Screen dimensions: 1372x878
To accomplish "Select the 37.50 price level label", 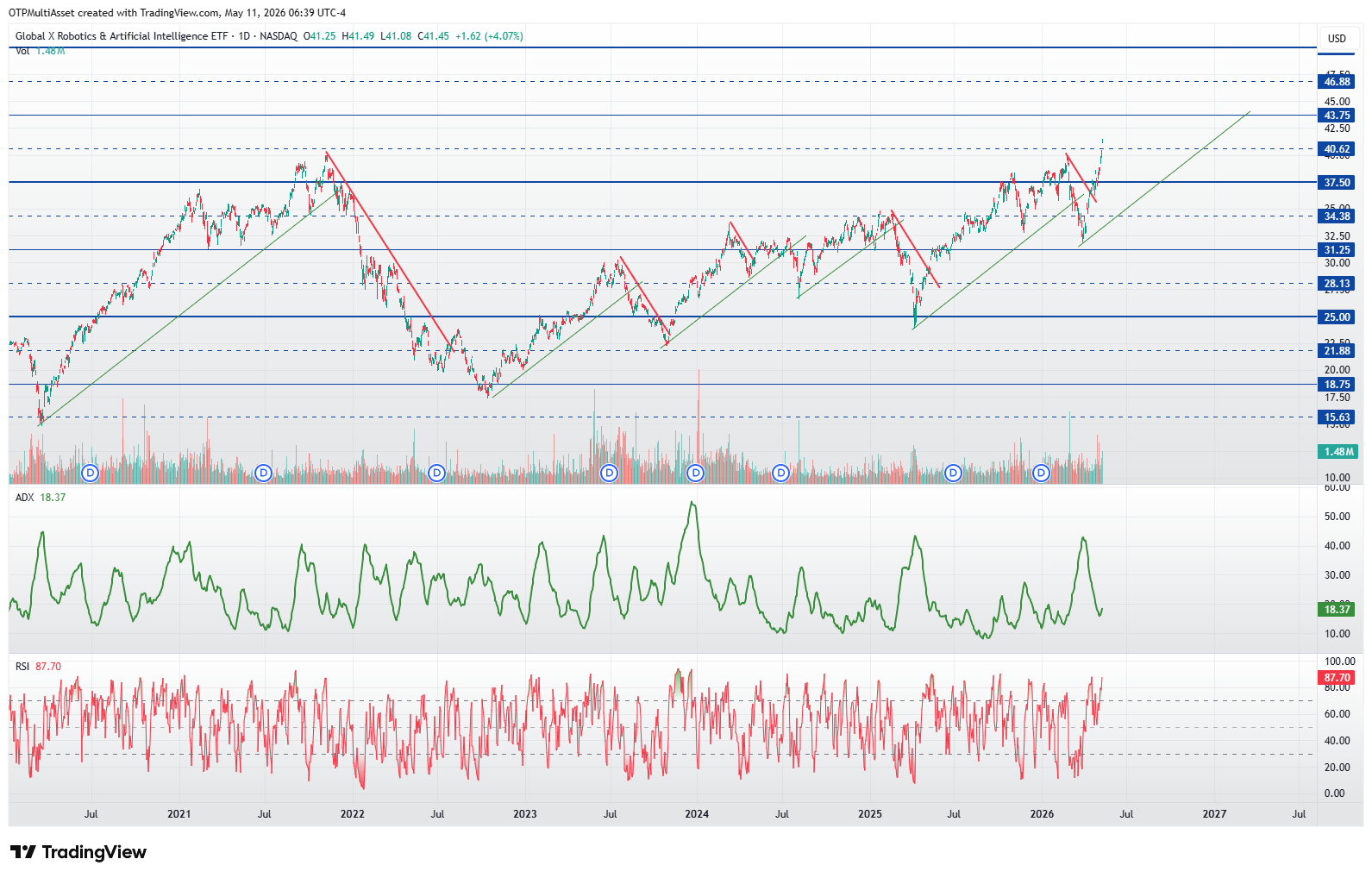I will coord(1337,183).
